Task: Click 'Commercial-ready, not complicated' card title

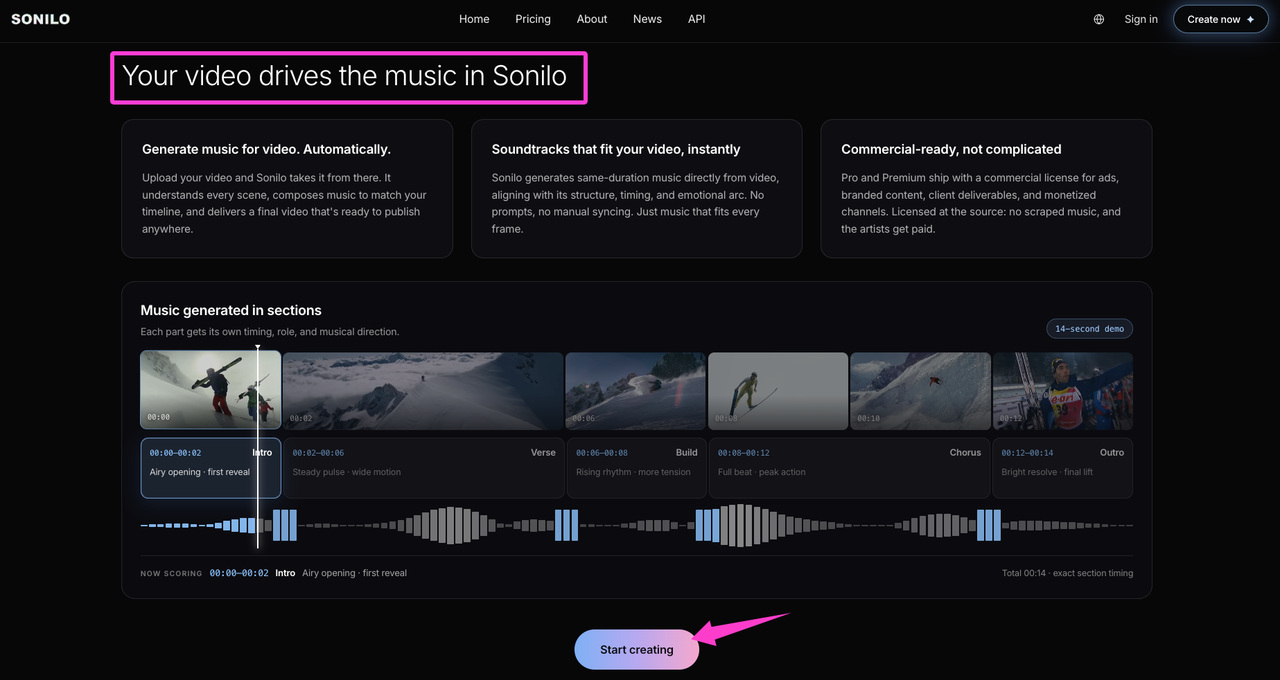Action: tap(951, 149)
